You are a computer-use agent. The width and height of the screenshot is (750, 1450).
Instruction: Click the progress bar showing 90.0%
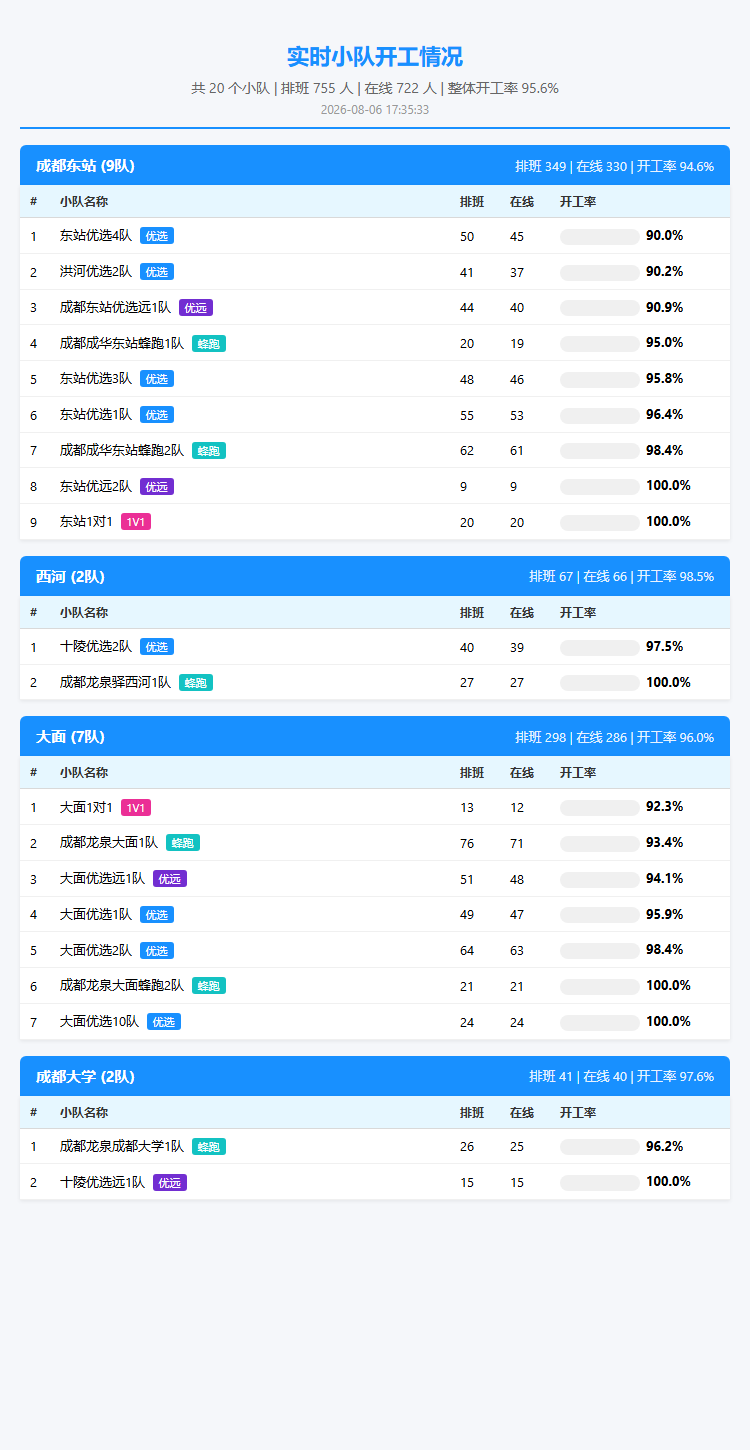[x=600, y=237]
